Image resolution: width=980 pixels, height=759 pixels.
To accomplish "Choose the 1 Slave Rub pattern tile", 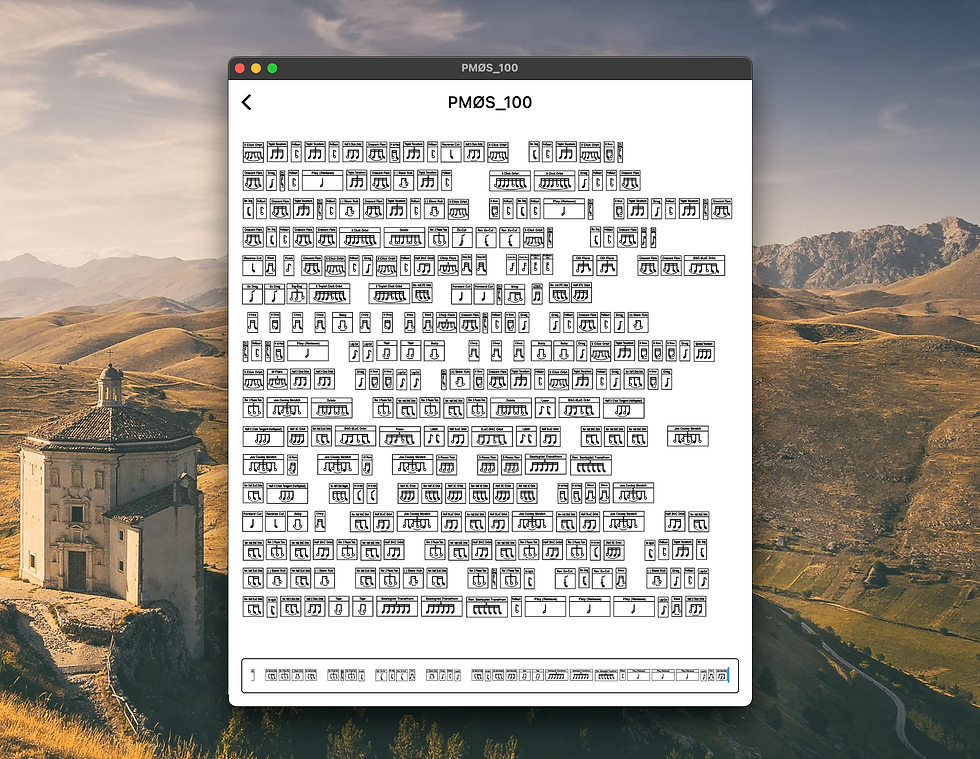I will pos(406,179).
